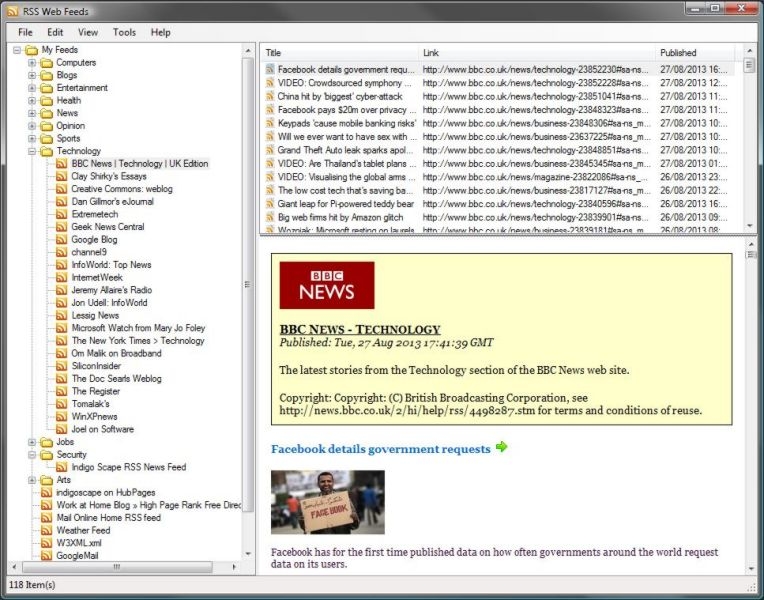Select The New York Times Technology feed
The width and height of the screenshot is (764, 600).
[138, 341]
